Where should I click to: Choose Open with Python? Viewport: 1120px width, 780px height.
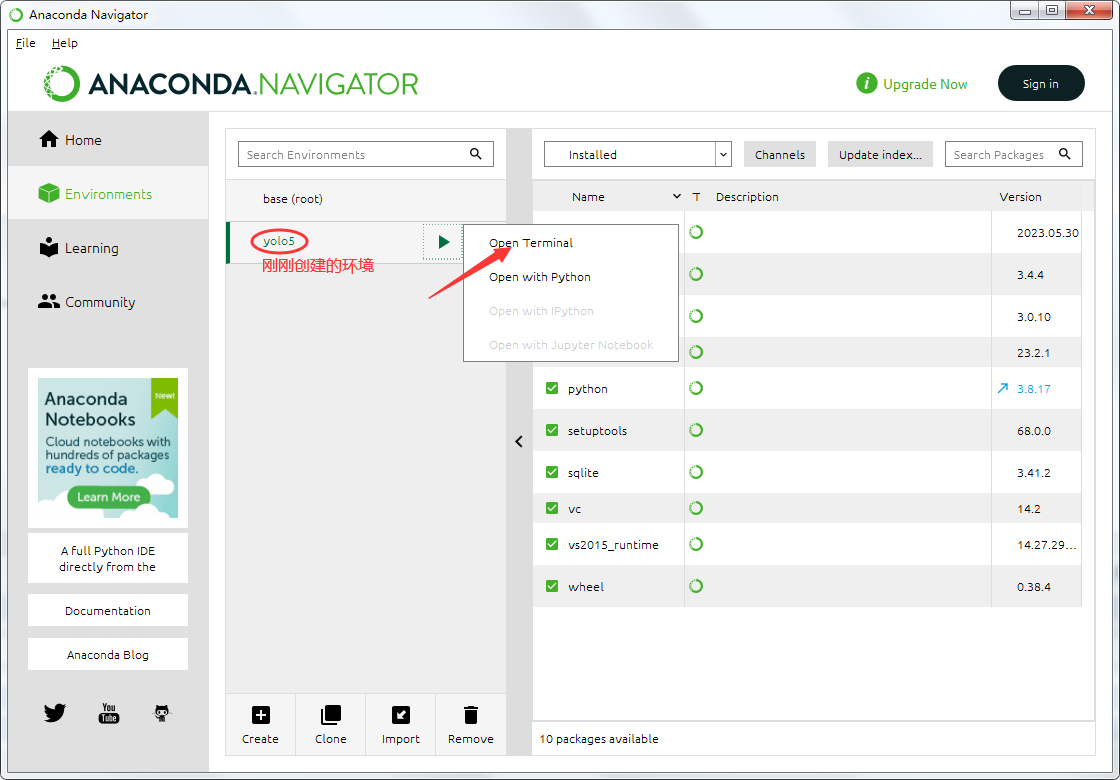(540, 277)
